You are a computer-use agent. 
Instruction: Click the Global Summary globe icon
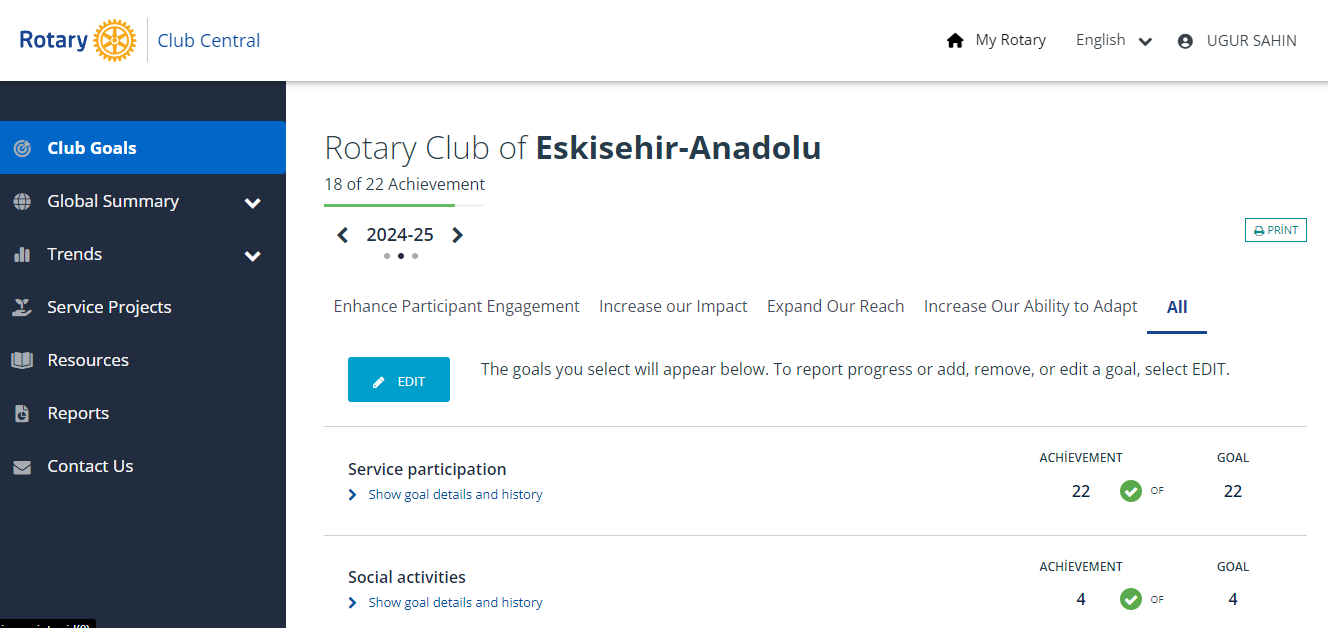point(22,201)
